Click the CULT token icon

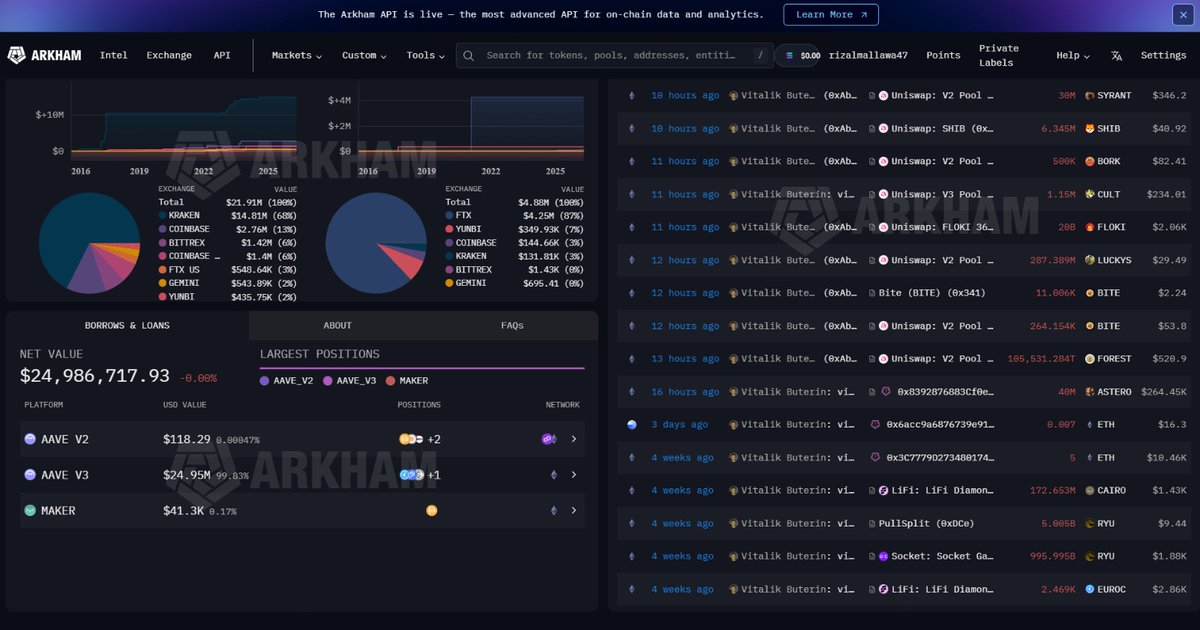[x=1090, y=195]
